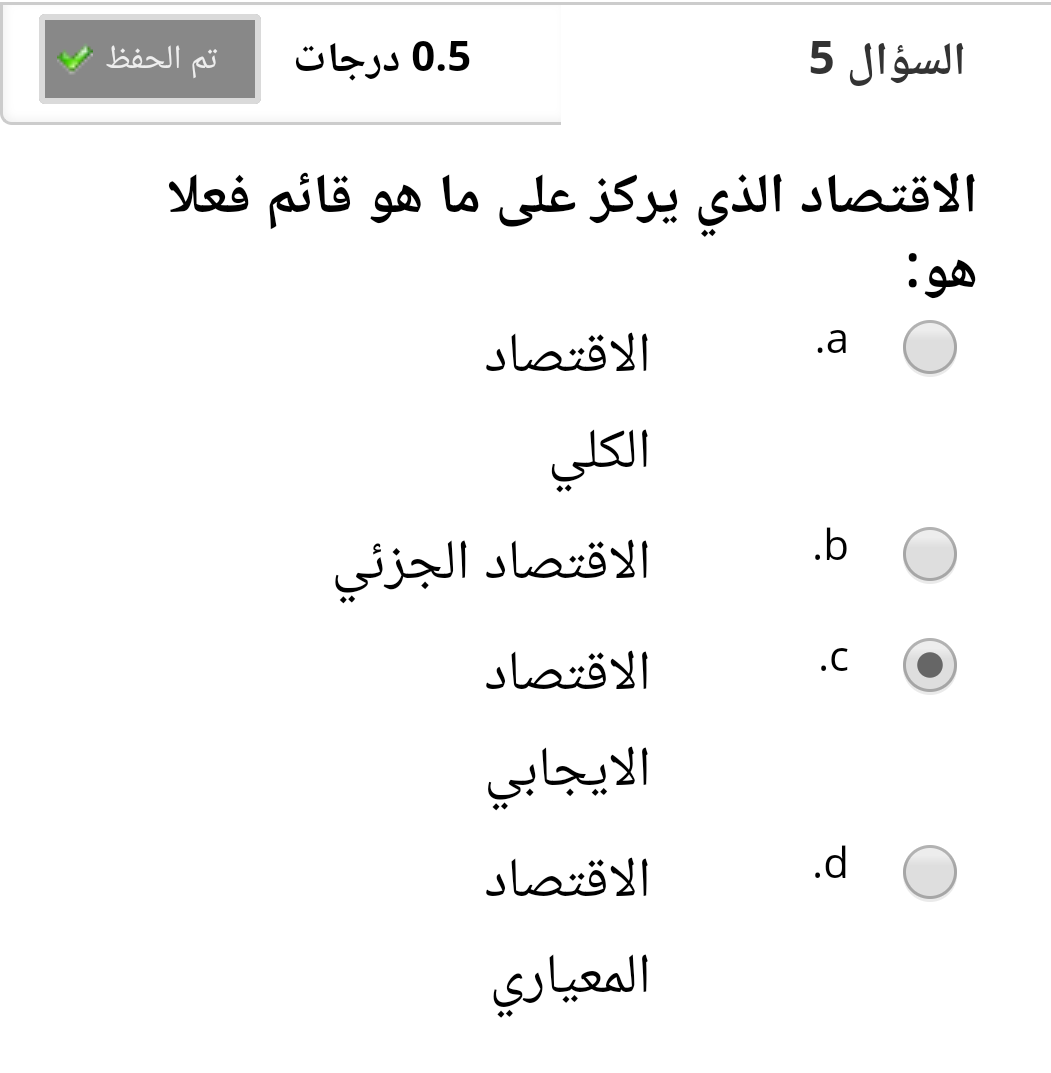Click the selected radio button for option c
The height and width of the screenshot is (1073, 1051).
929,665
